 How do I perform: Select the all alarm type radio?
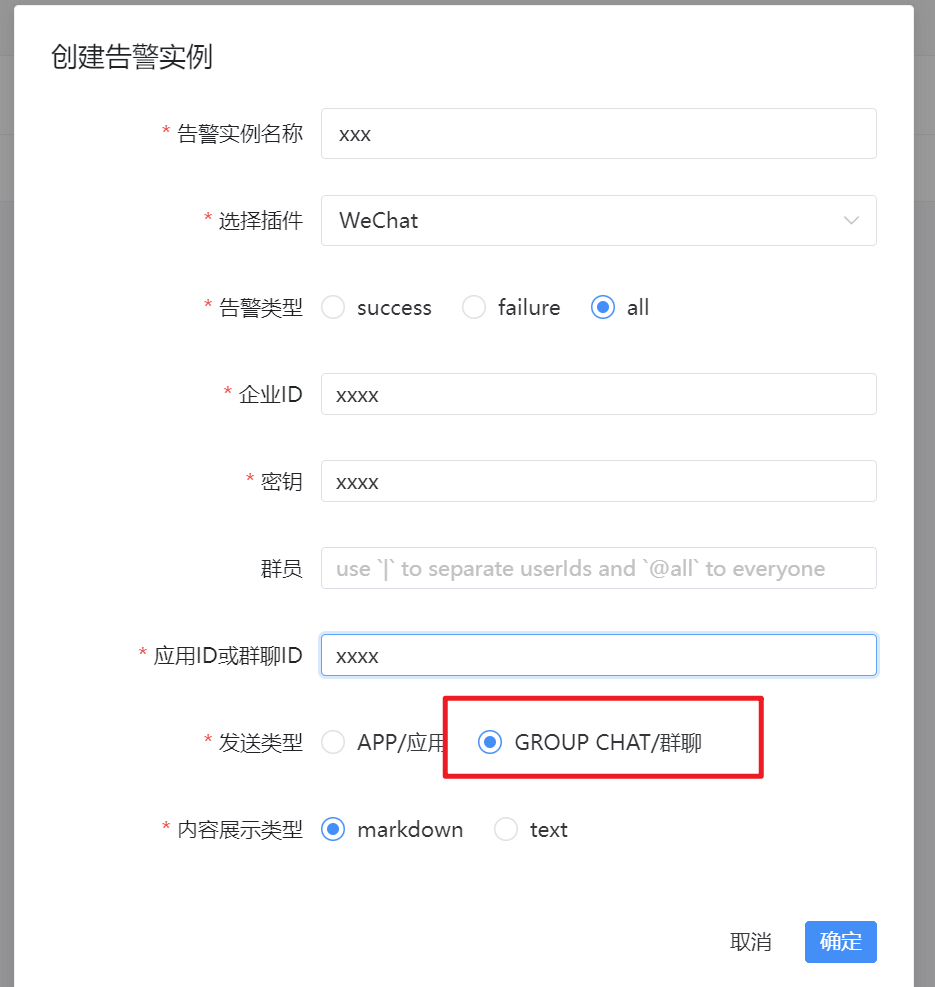click(603, 307)
